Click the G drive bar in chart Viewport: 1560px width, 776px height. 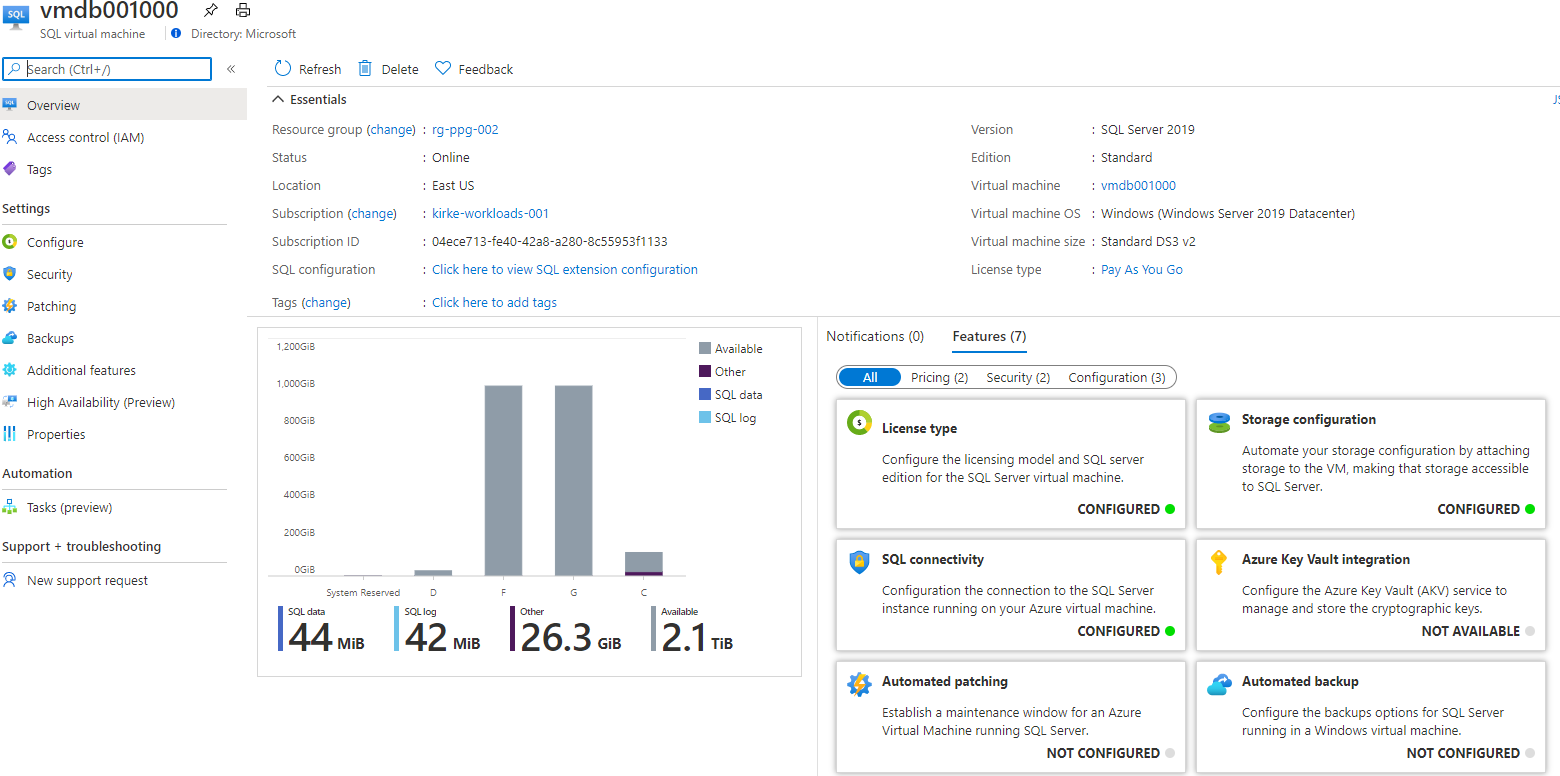tap(574, 481)
